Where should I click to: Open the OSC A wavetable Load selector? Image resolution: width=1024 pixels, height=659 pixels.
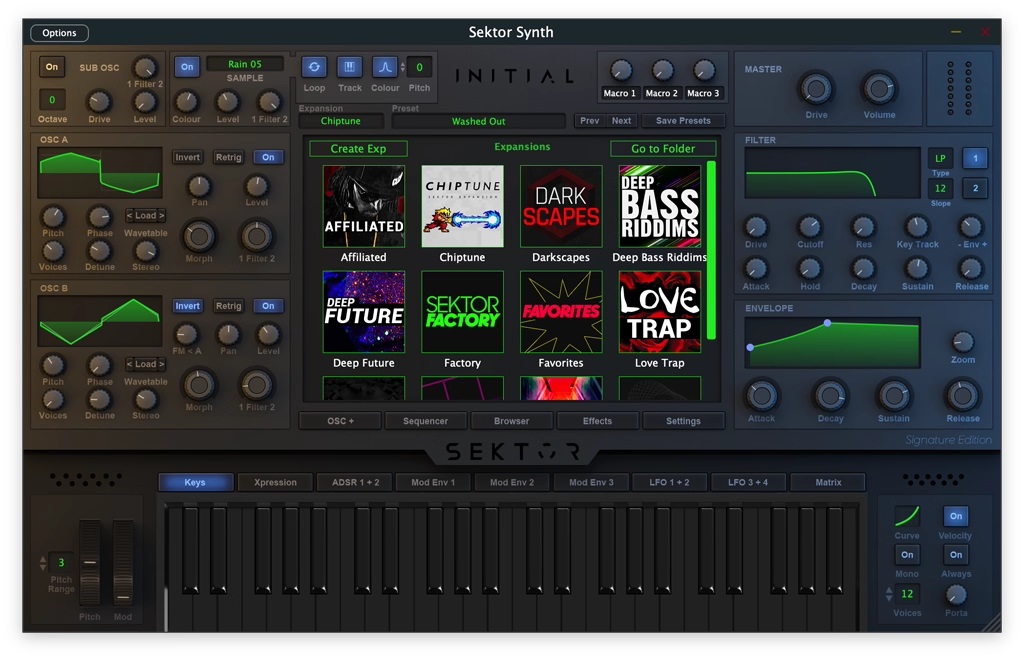145,215
